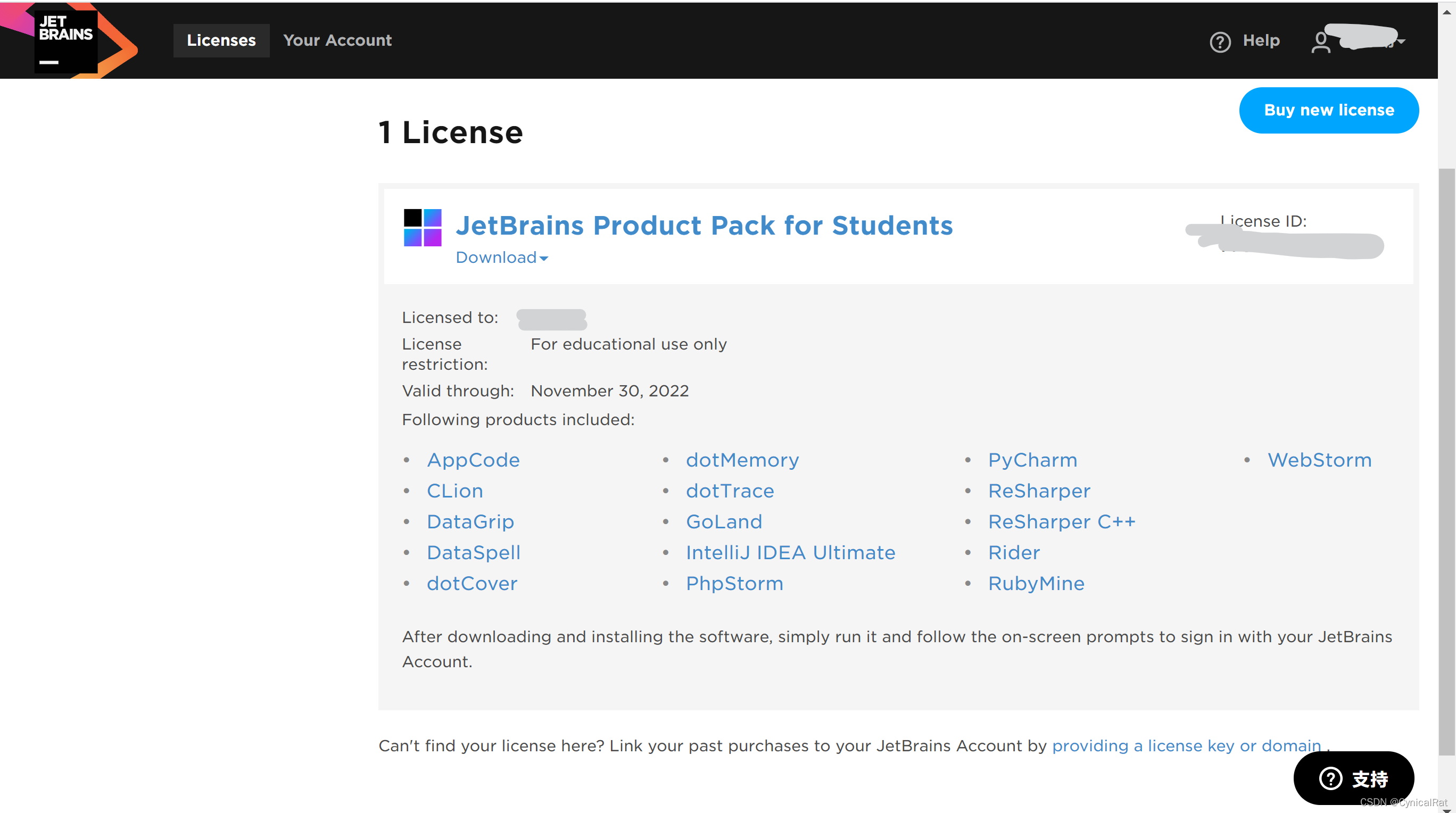Click the 支持 support button

(x=1354, y=778)
